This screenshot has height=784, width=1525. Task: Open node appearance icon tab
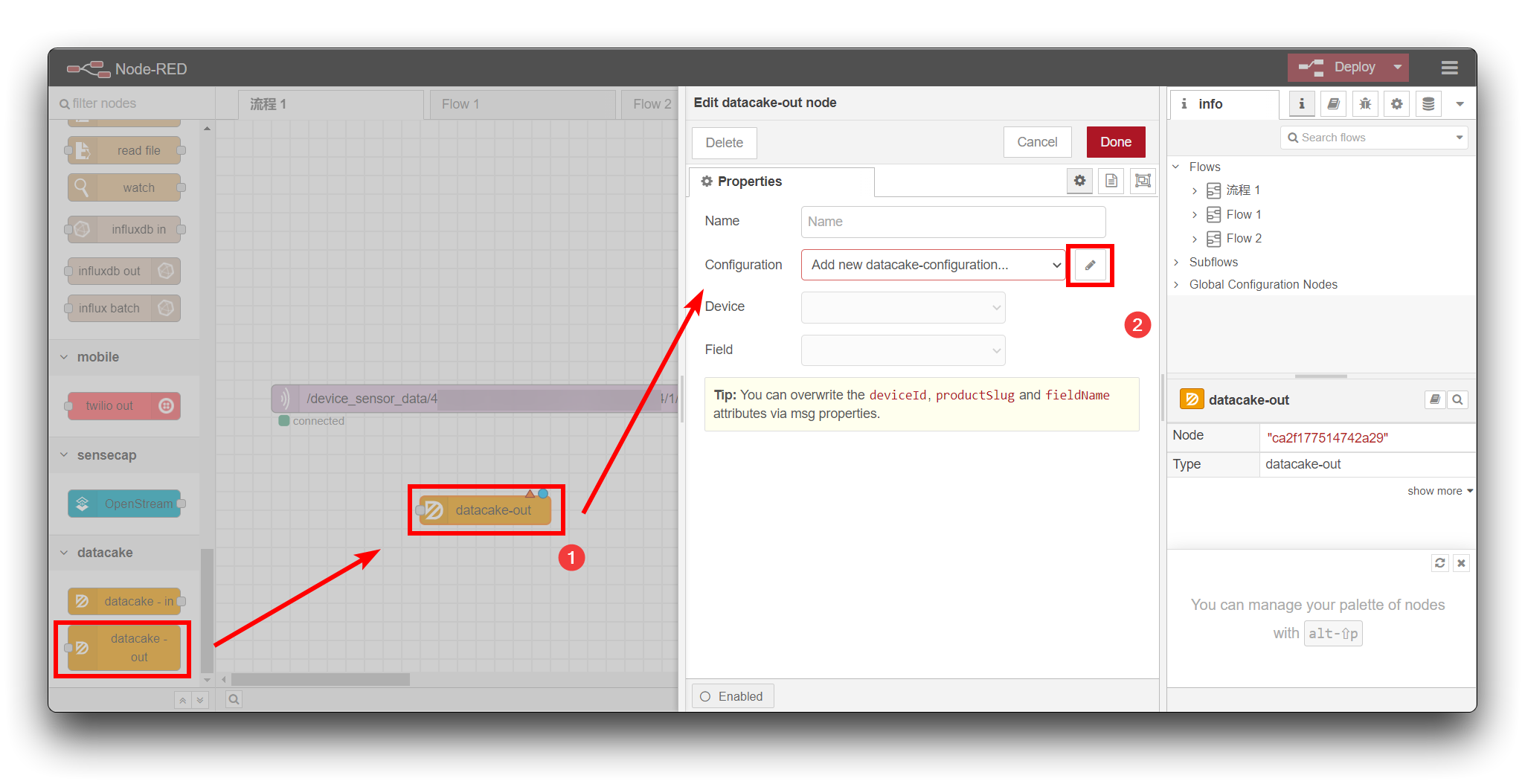[x=1143, y=181]
